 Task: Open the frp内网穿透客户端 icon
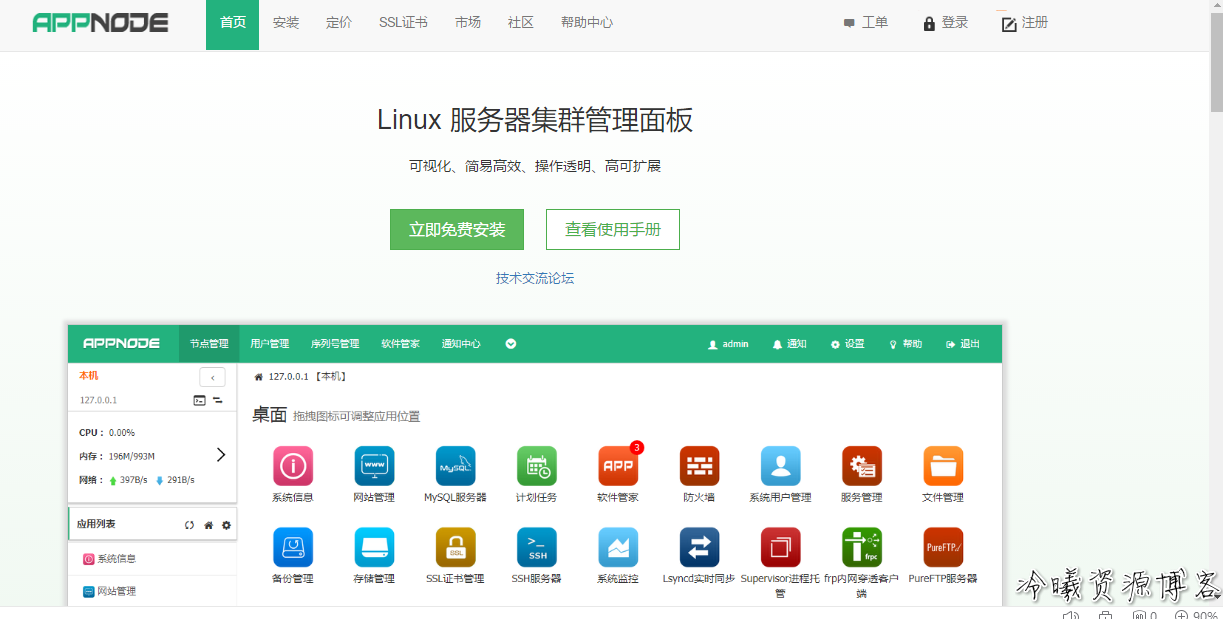coord(862,547)
